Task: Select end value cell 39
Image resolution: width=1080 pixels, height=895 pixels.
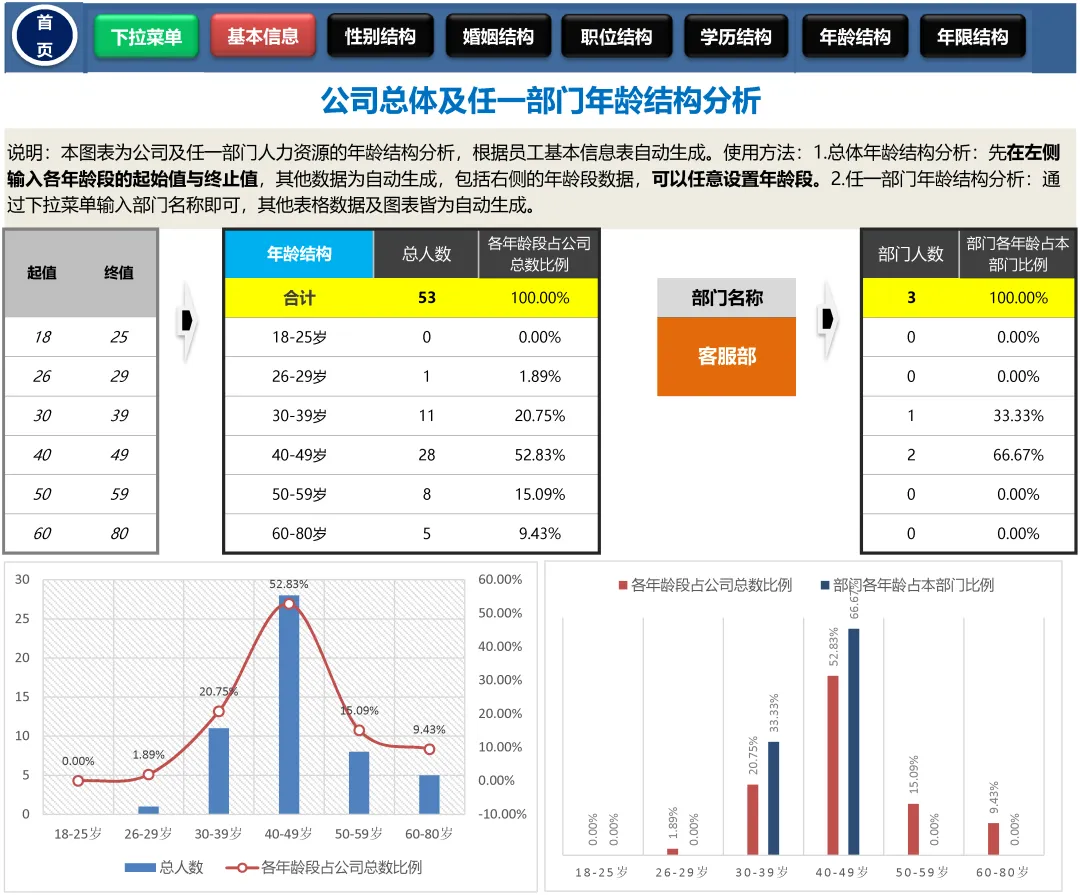Action: (x=119, y=415)
